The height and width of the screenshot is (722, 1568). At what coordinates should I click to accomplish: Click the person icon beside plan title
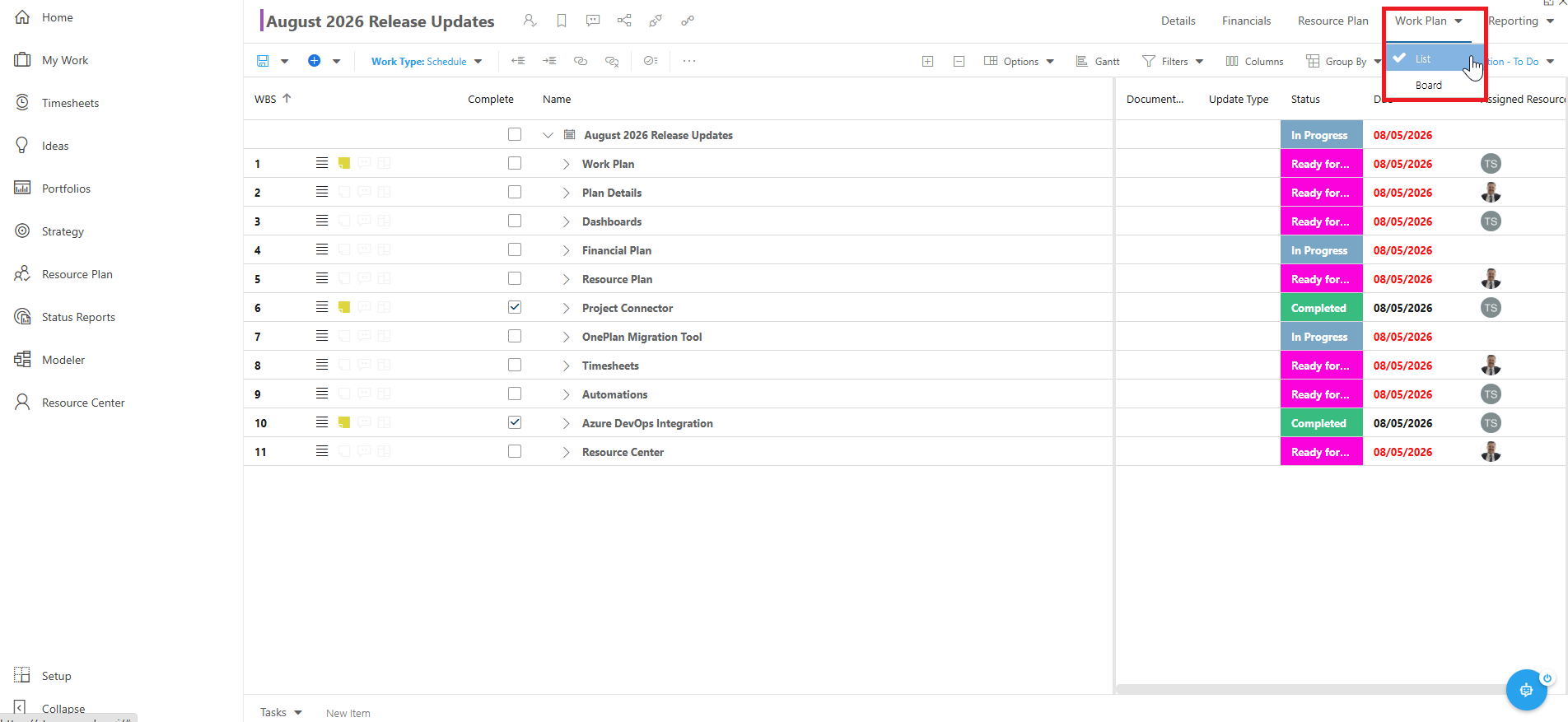pos(530,21)
